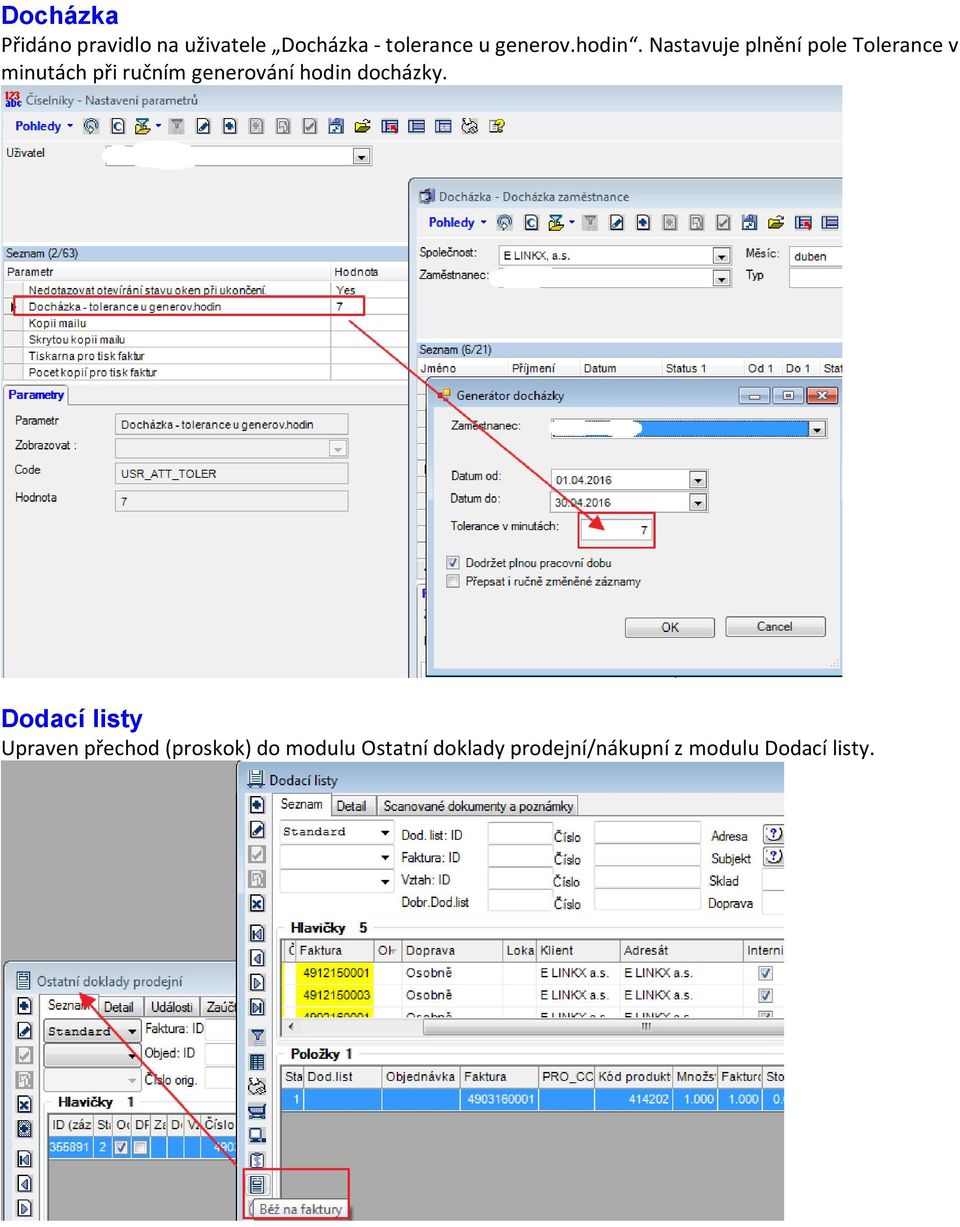Viewport: 960px width, 1227px height.
Task: Click edit pencil icon in Dodací listy sidebar
Action: pos(257,830)
